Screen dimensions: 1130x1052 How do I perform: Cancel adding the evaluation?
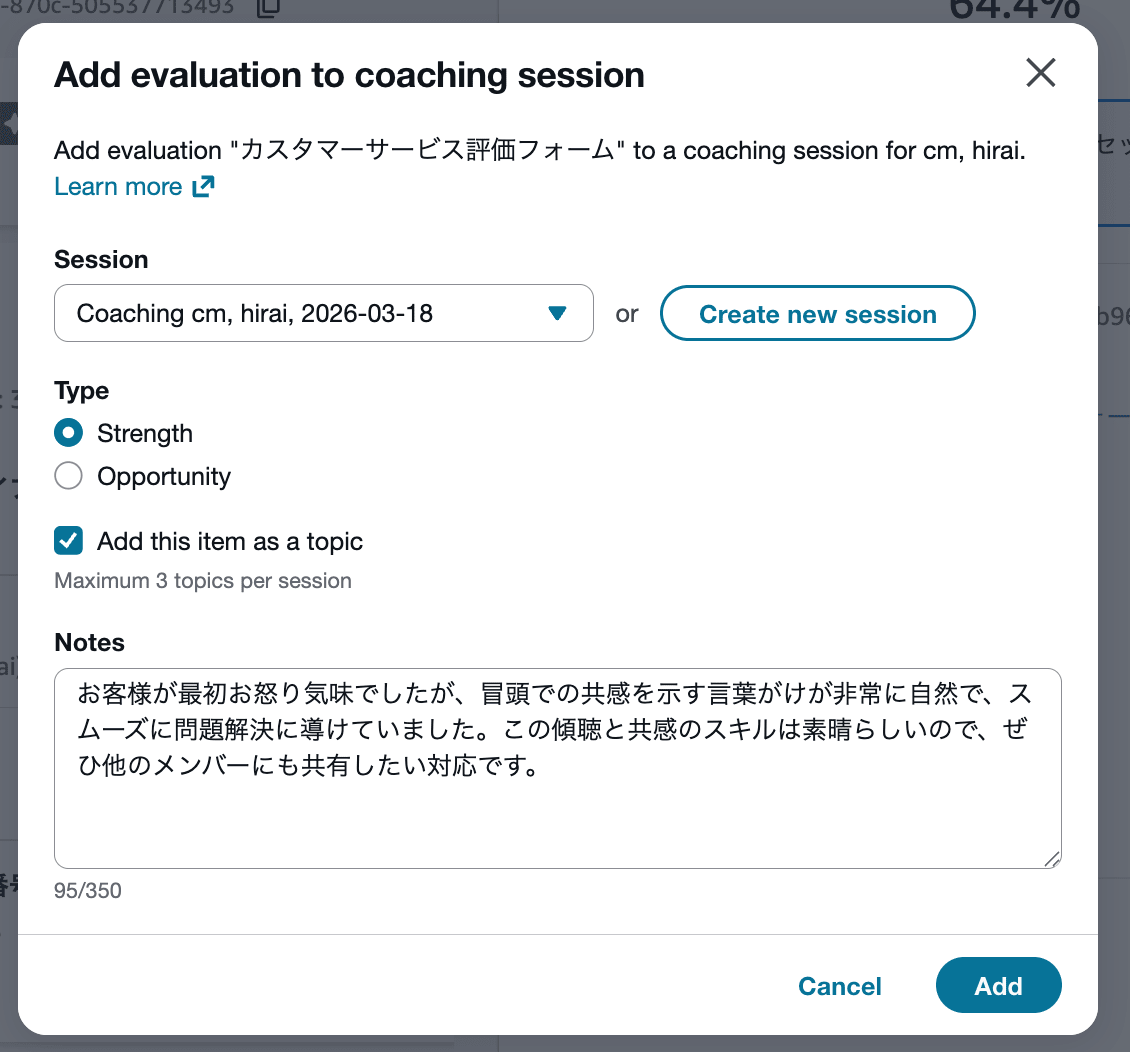coord(839,986)
